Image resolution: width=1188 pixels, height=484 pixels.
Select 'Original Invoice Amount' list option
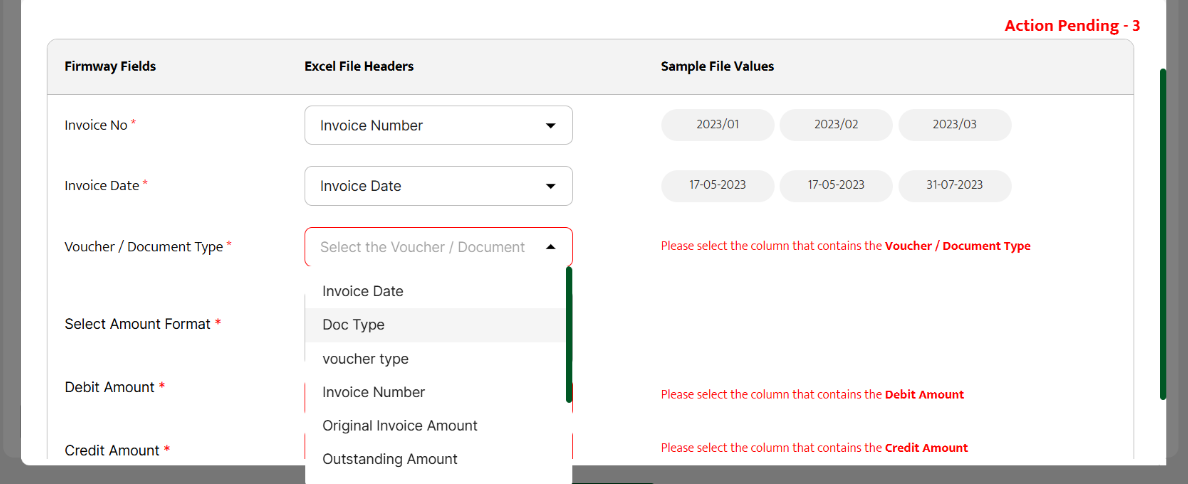[x=399, y=426]
